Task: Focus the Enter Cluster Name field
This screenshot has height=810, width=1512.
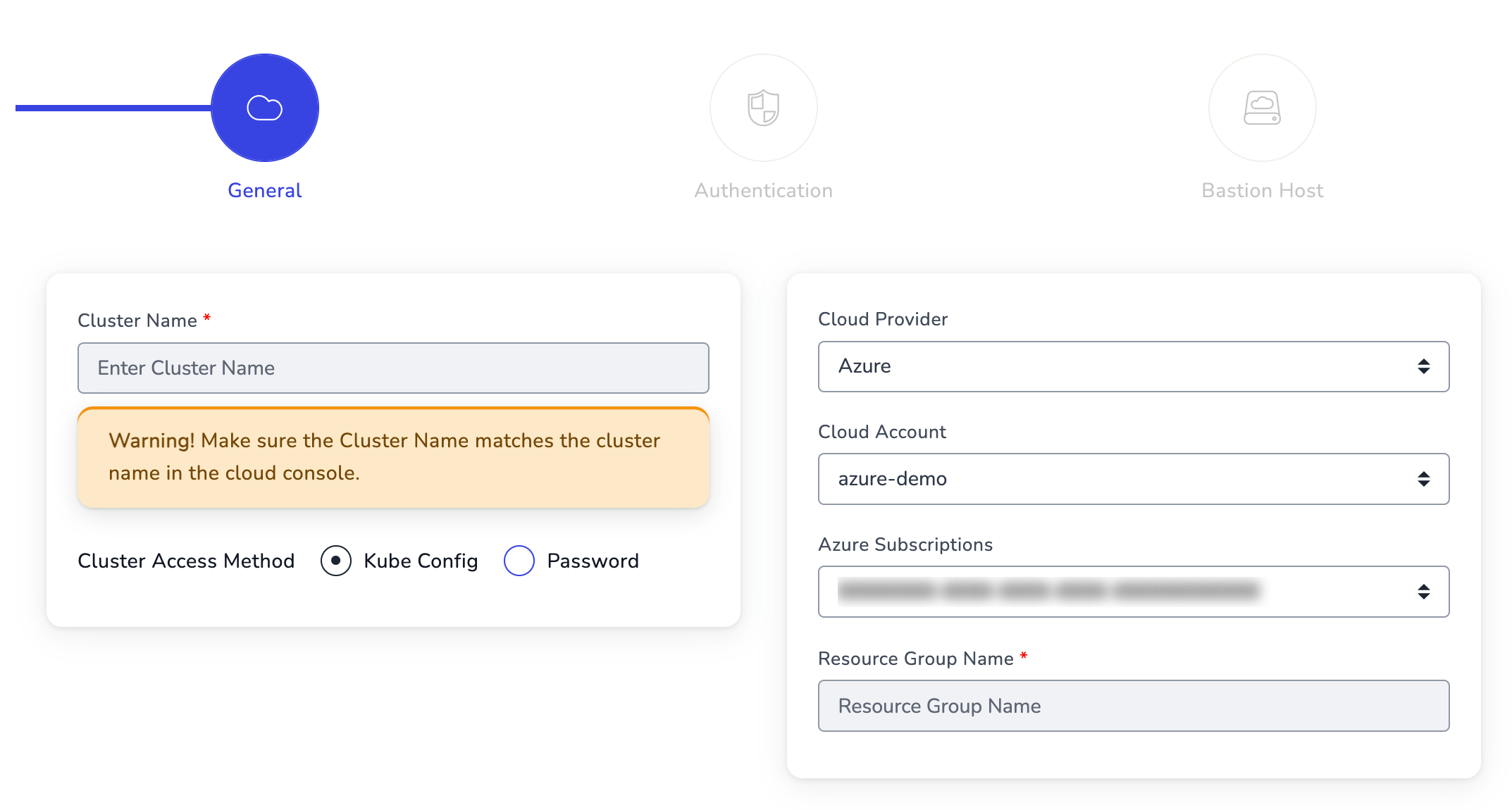Action: point(393,368)
